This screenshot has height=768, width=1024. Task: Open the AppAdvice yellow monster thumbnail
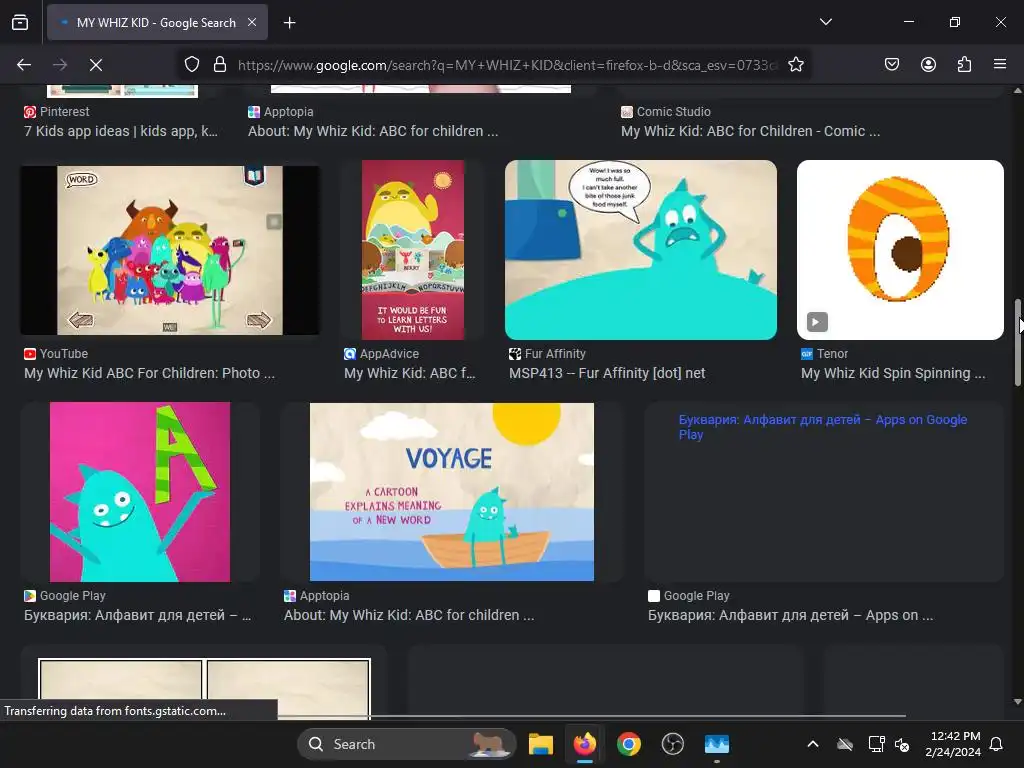pos(413,250)
